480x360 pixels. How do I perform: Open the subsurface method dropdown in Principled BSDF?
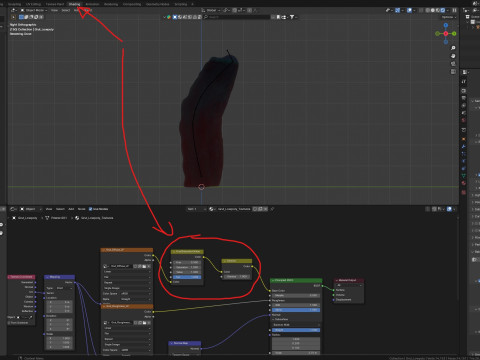click(x=296, y=324)
